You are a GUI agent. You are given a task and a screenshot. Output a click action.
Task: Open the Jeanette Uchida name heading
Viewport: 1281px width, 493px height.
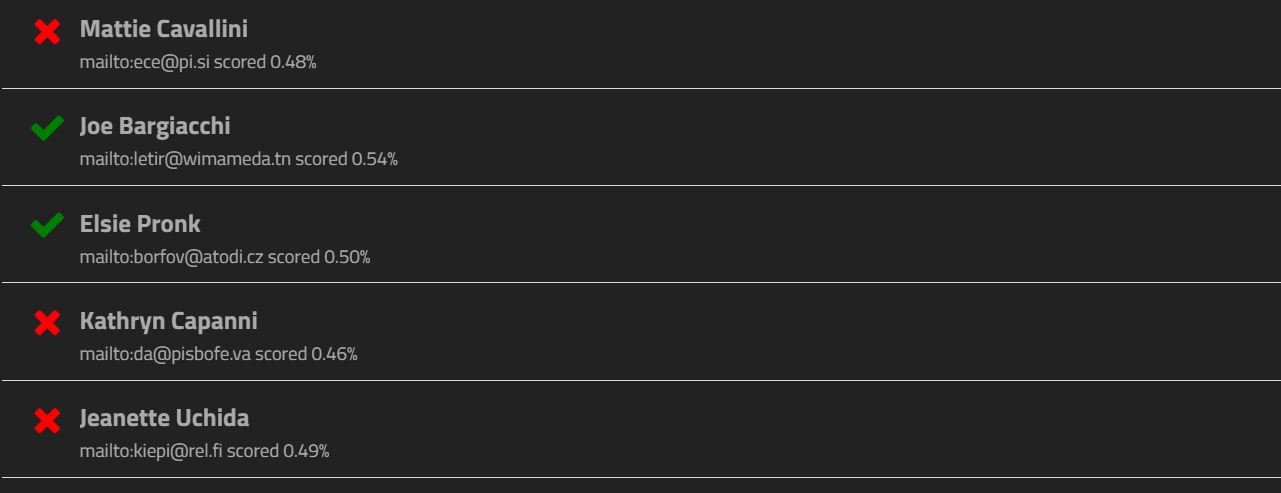point(165,417)
